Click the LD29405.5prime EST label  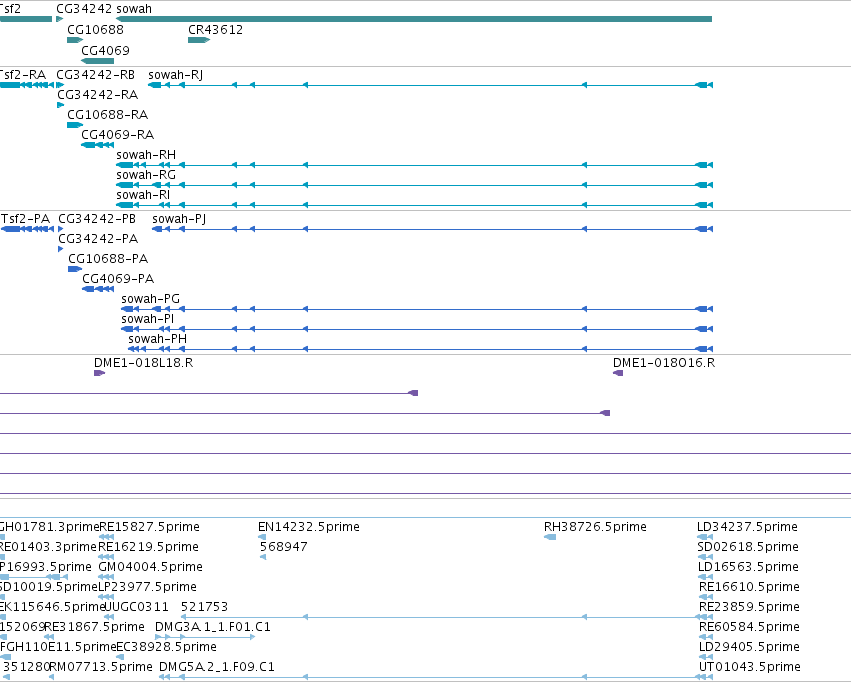click(x=750, y=647)
